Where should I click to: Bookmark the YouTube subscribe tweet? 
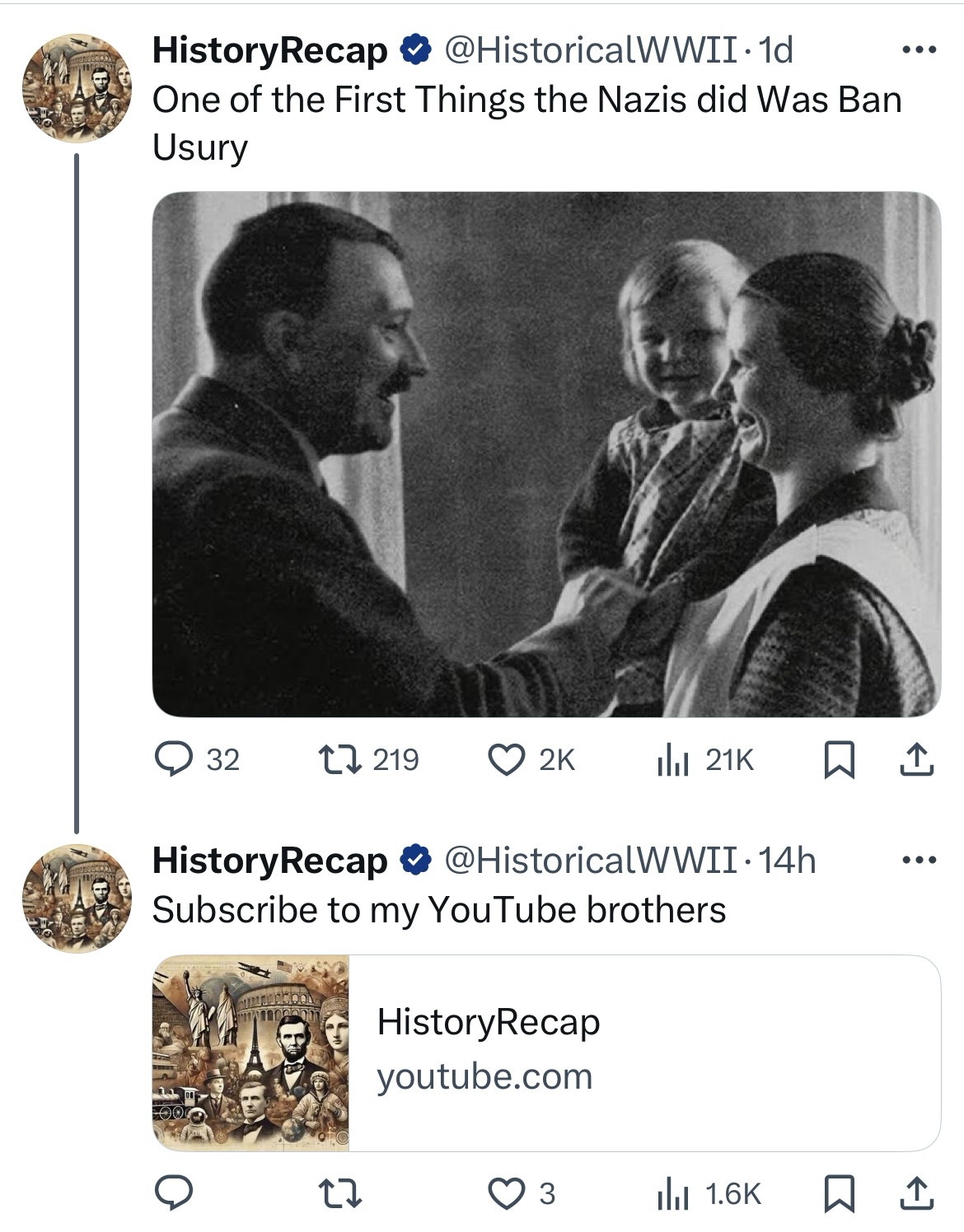(x=839, y=1193)
